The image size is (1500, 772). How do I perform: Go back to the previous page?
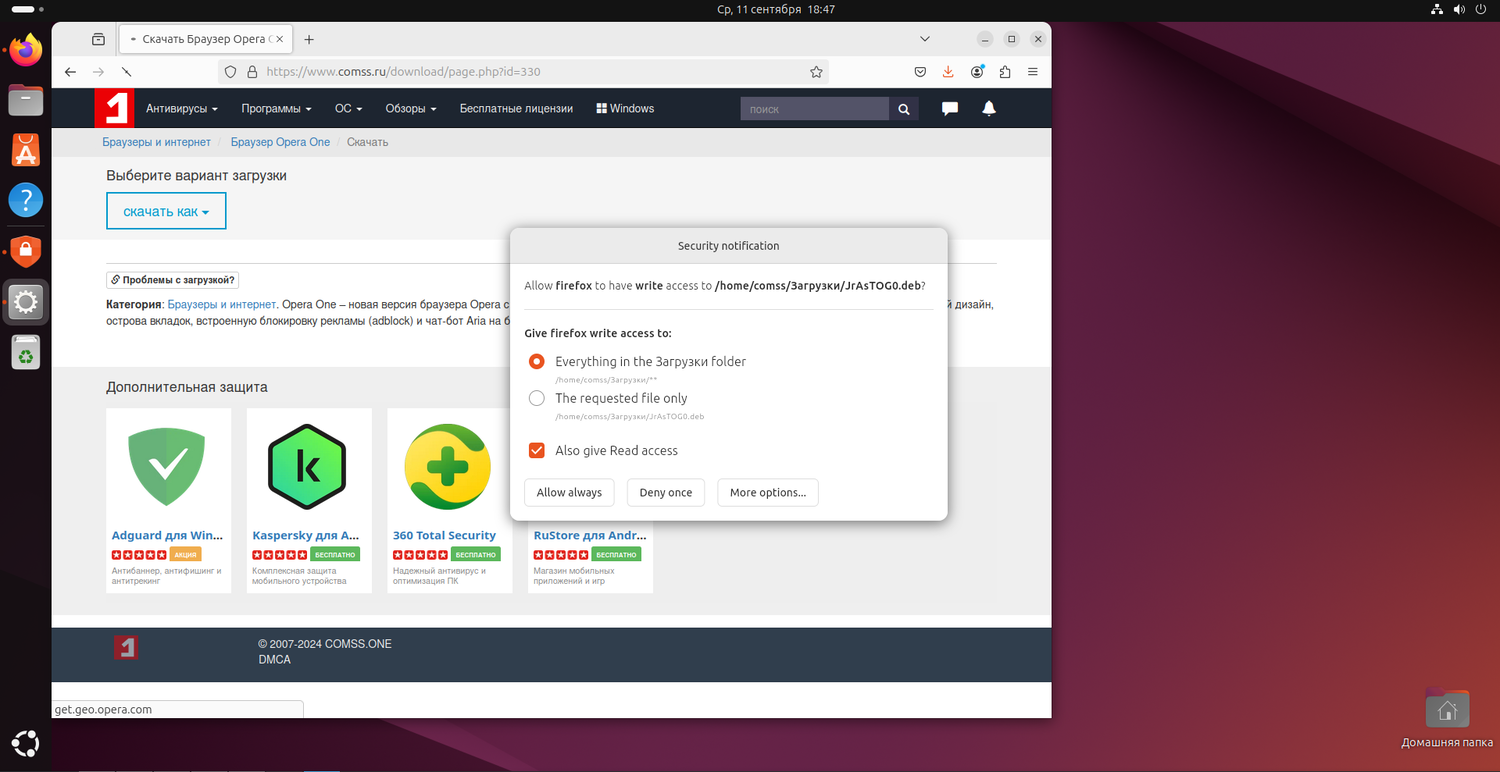(70, 72)
